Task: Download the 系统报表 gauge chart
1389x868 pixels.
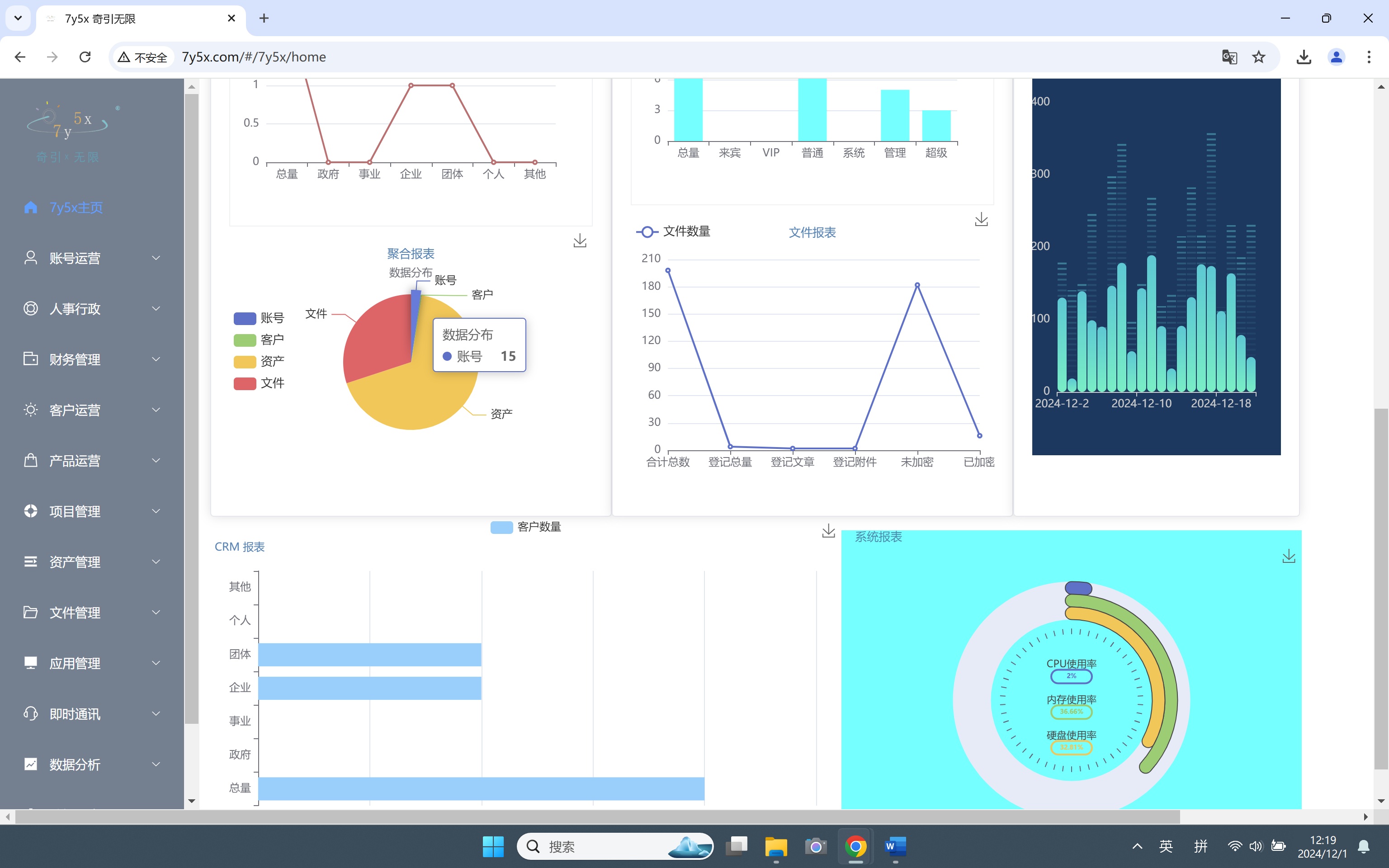Action: click(x=1289, y=556)
